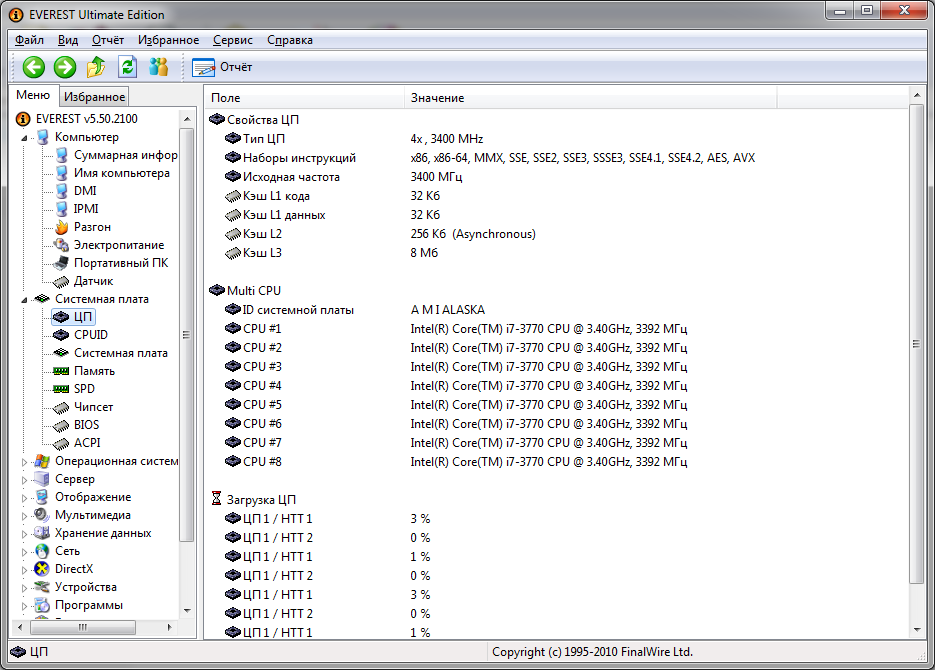Click the tree horizontal scroll-right arrow
Screen dimensions: 935x670
point(170,627)
